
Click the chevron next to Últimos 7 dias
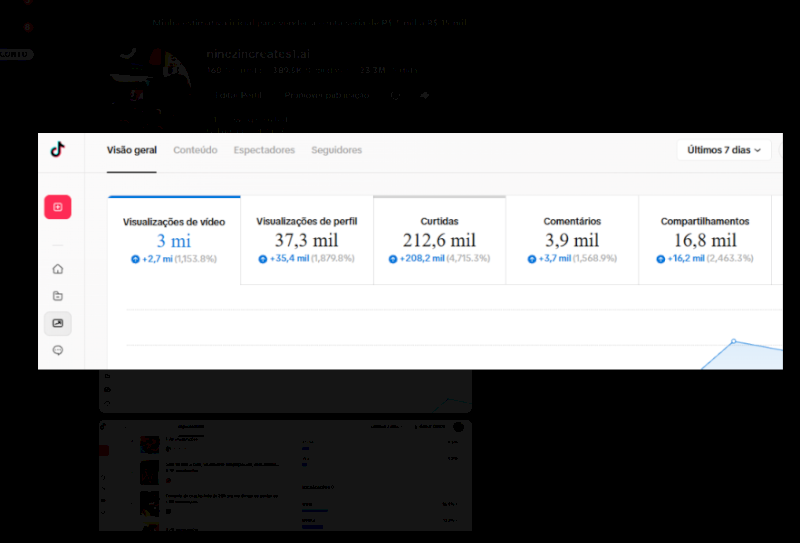pos(758,151)
